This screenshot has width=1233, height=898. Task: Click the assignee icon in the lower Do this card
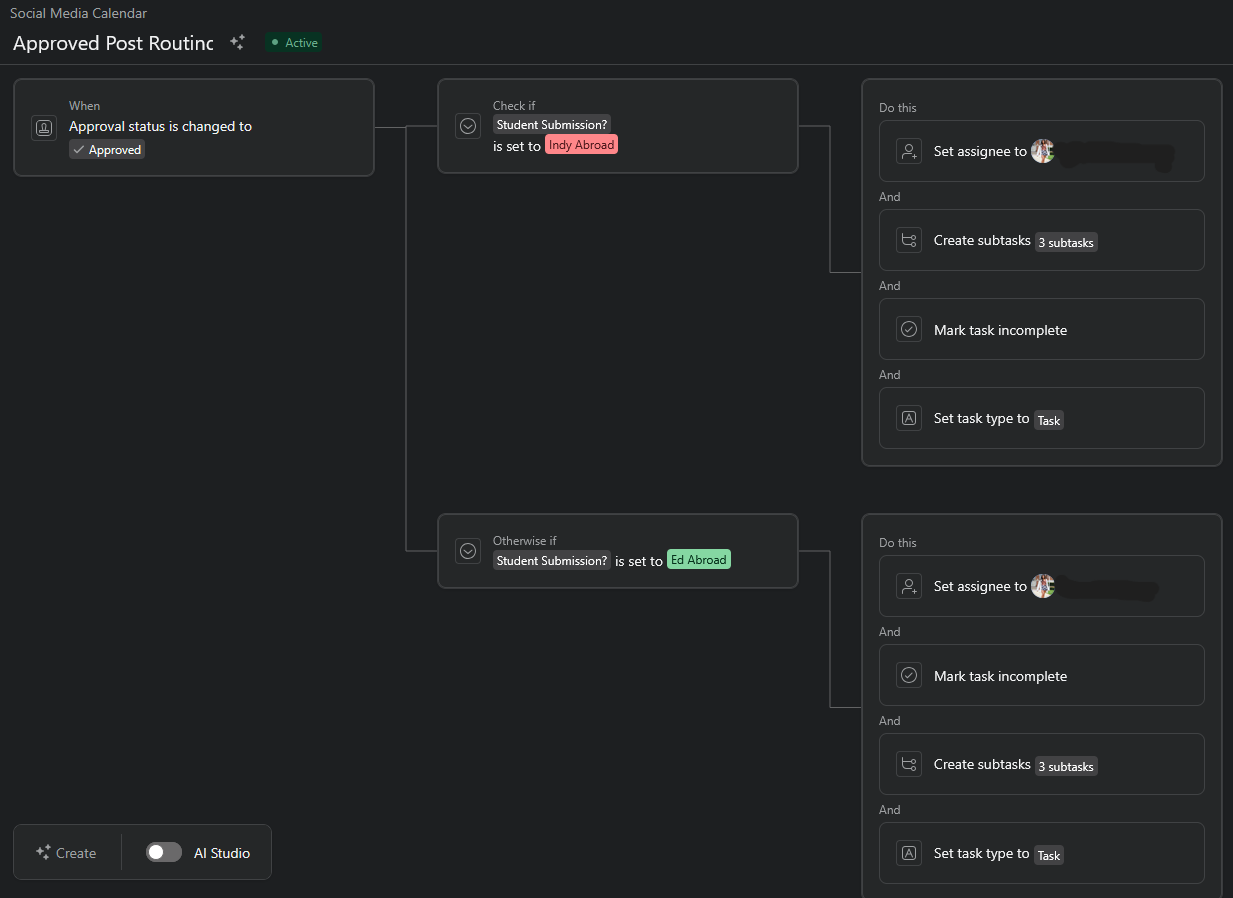tap(909, 585)
